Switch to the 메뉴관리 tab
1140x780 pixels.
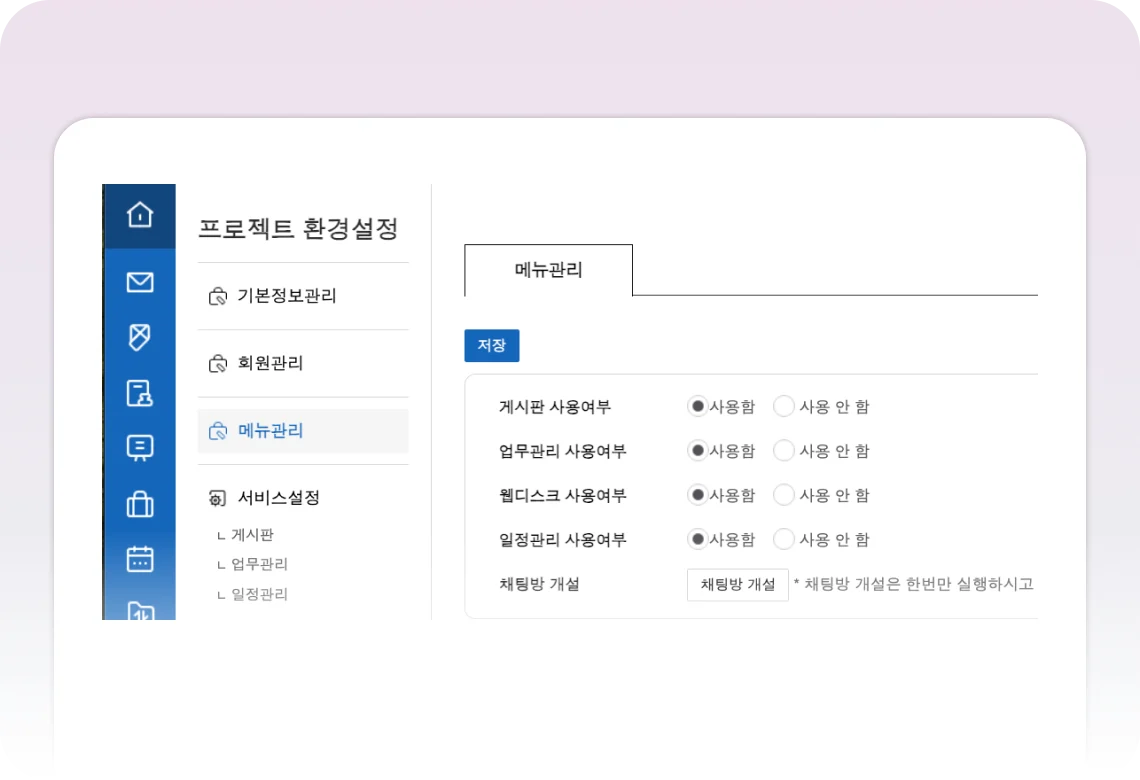[x=548, y=270]
